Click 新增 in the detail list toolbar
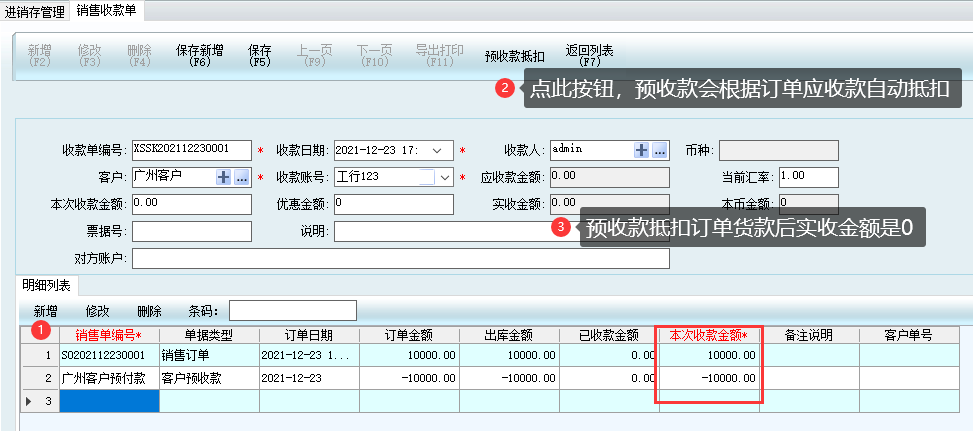The image size is (973, 431). point(46,311)
